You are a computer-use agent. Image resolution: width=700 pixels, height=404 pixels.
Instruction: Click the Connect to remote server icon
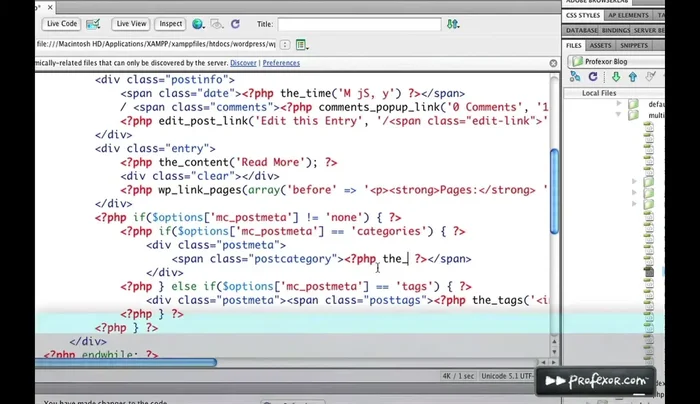(x=576, y=78)
